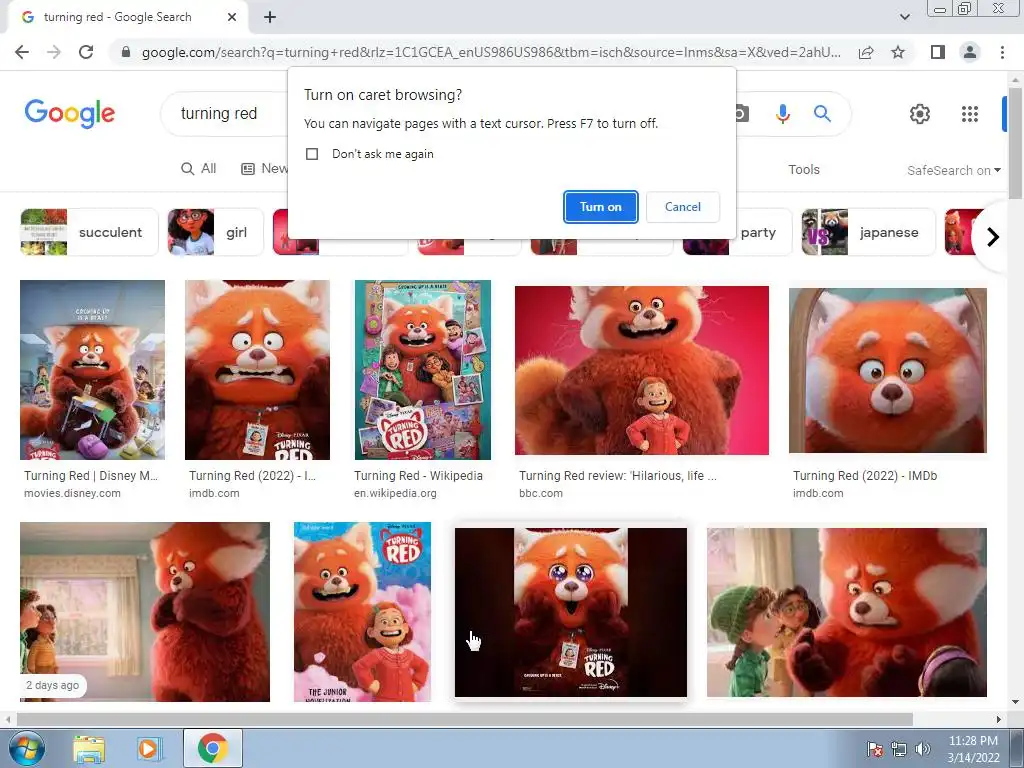Open the Tools option
This screenshot has width=1024, height=768.
[x=803, y=170]
